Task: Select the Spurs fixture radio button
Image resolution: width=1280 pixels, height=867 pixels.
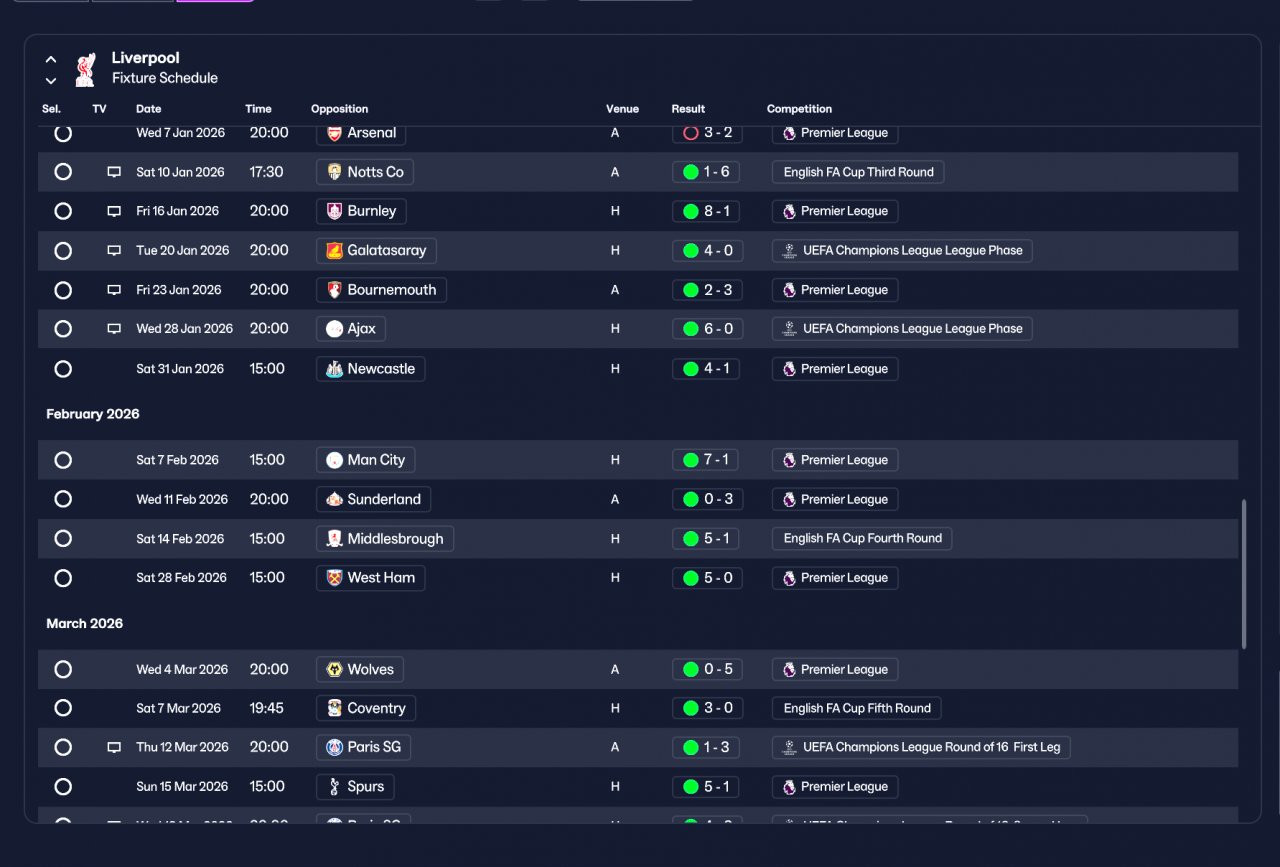Action: [x=63, y=787]
